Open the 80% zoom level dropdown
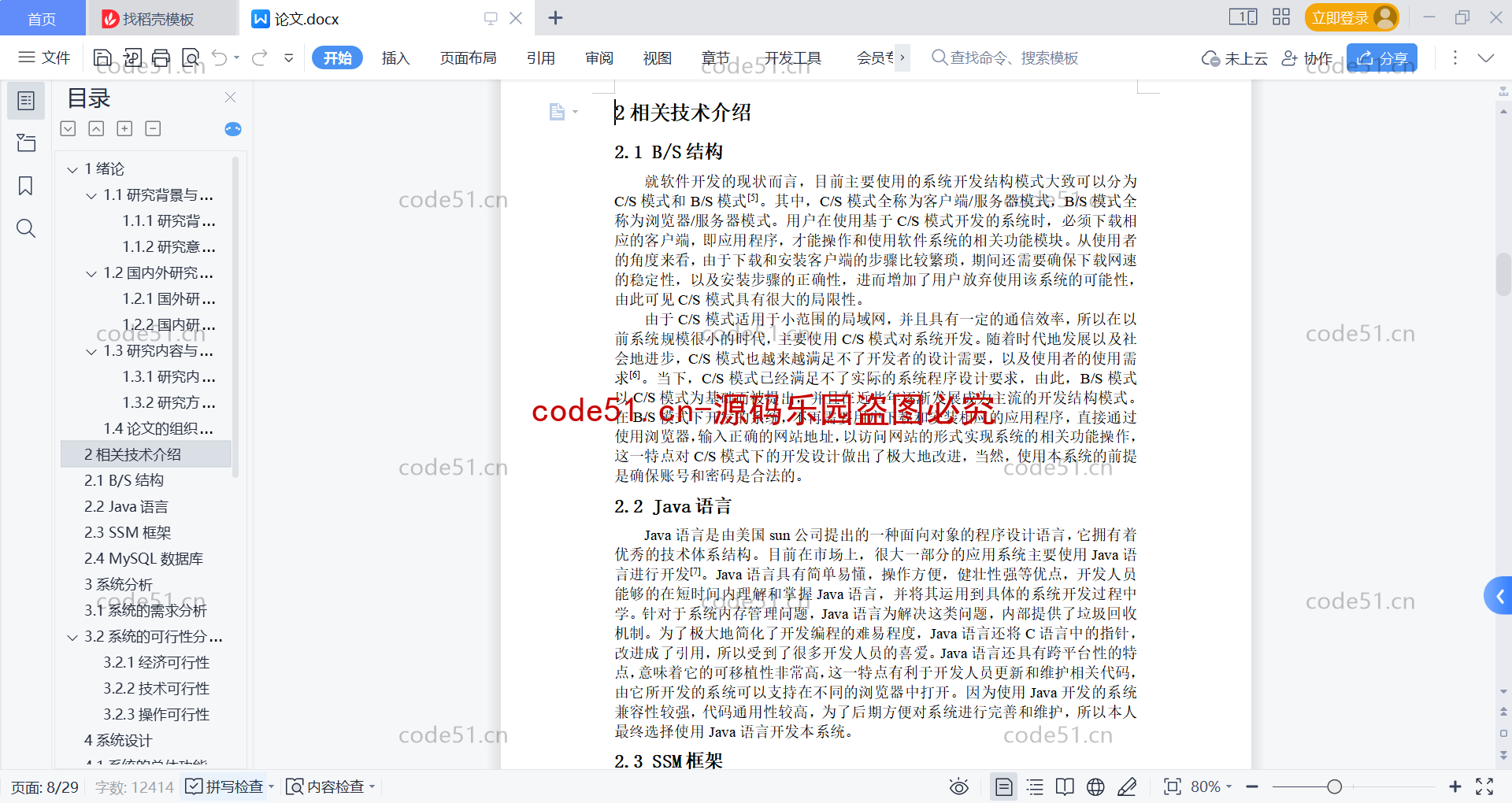 pos(1211,786)
